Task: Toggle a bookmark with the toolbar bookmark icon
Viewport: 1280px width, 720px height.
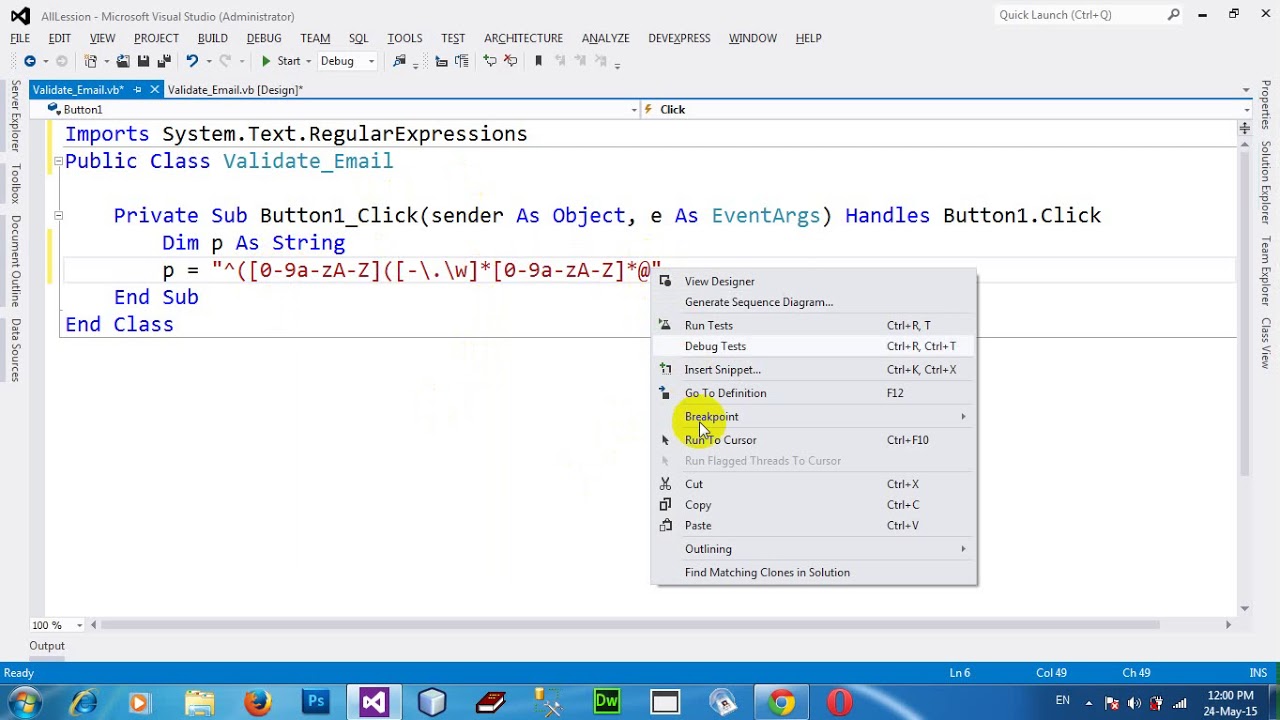Action: pos(539,61)
